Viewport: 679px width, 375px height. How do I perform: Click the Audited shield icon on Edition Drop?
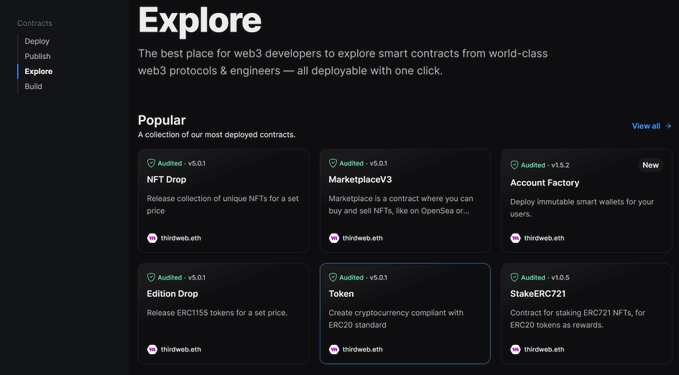151,278
